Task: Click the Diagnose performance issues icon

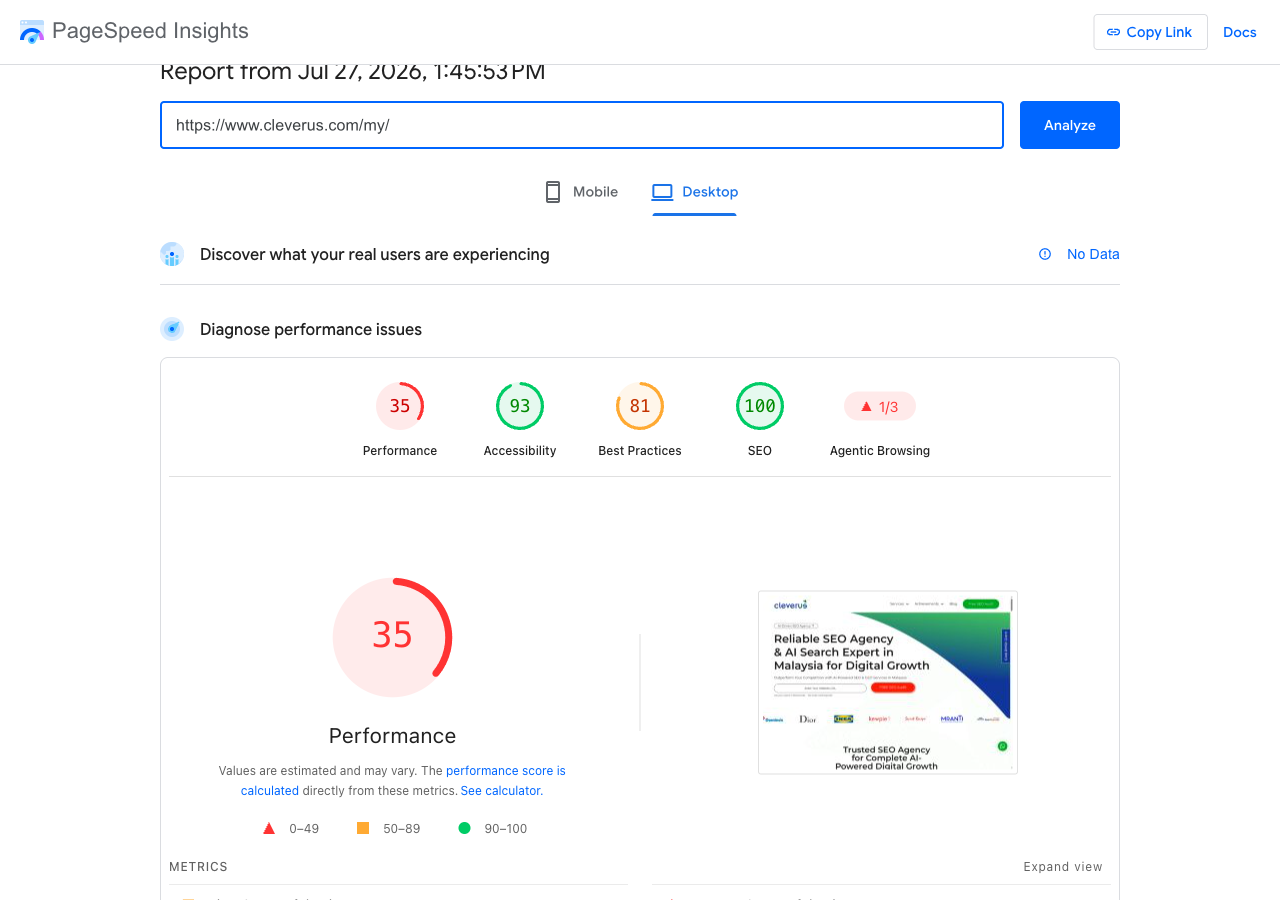Action: click(172, 329)
